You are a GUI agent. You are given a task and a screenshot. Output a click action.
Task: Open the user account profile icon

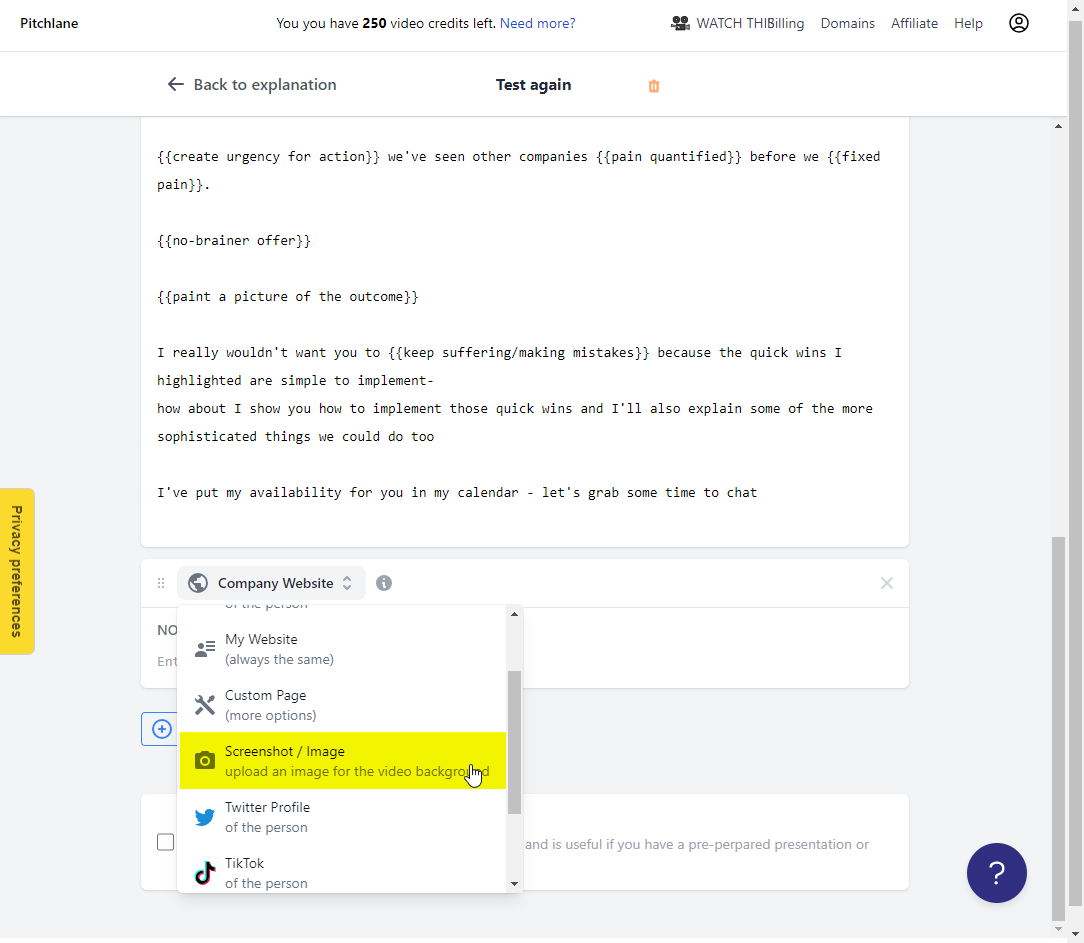(1018, 23)
